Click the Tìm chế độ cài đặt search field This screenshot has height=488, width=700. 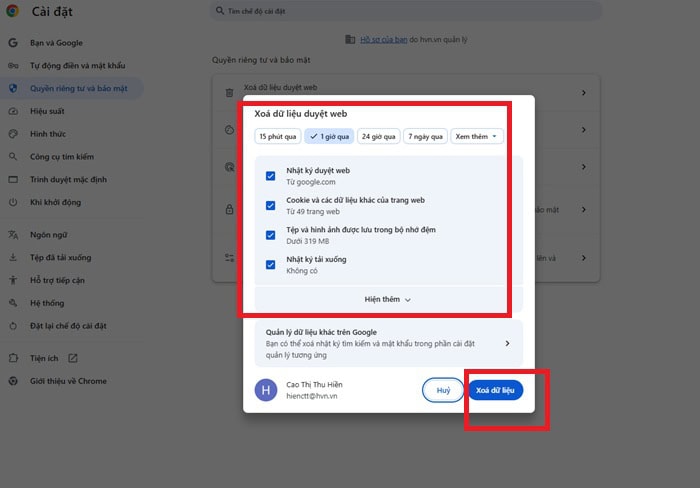point(405,11)
